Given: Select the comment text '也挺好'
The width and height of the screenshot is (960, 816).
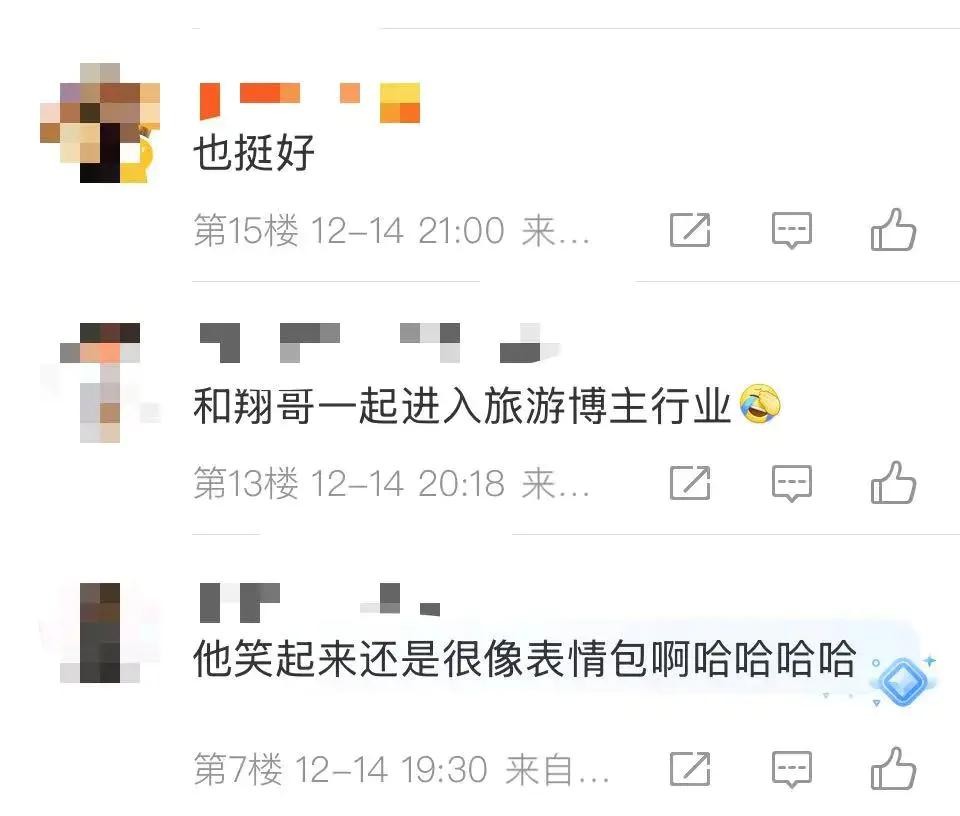Looking at the screenshot, I should 254,152.
